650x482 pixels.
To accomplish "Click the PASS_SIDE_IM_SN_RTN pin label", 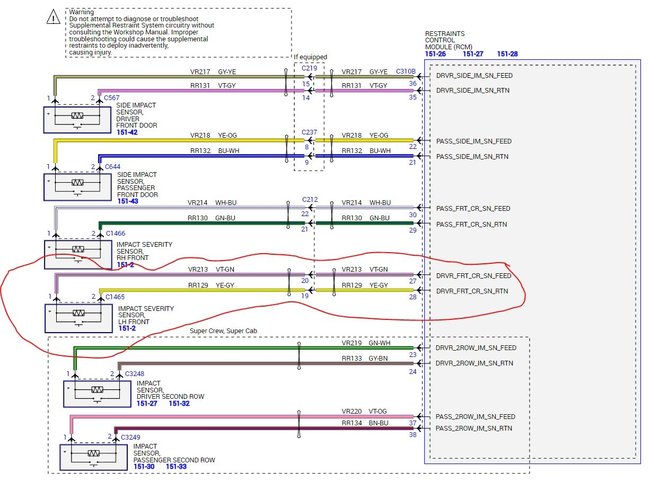I will [x=472, y=157].
